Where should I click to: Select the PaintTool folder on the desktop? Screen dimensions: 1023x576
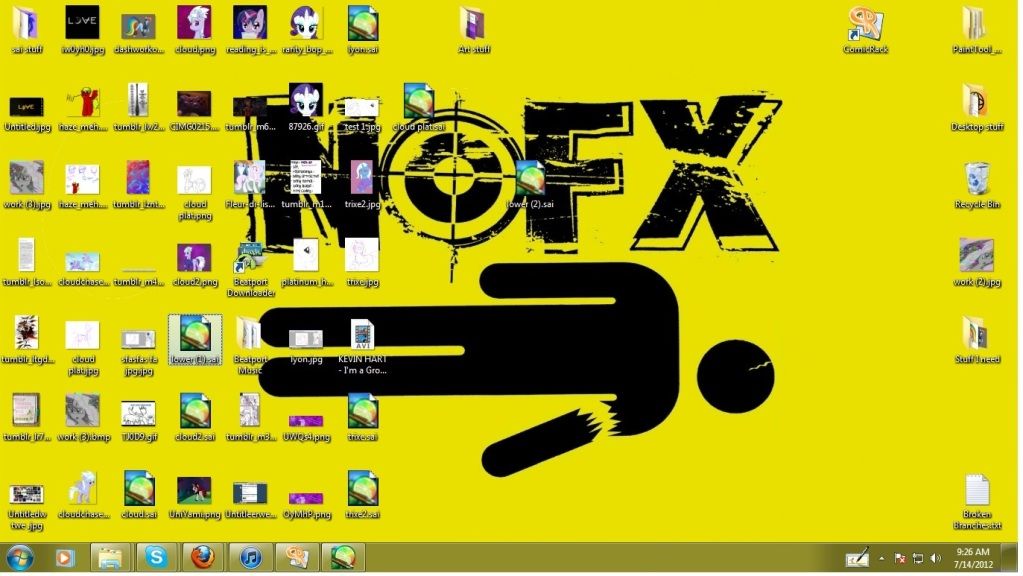[976, 29]
